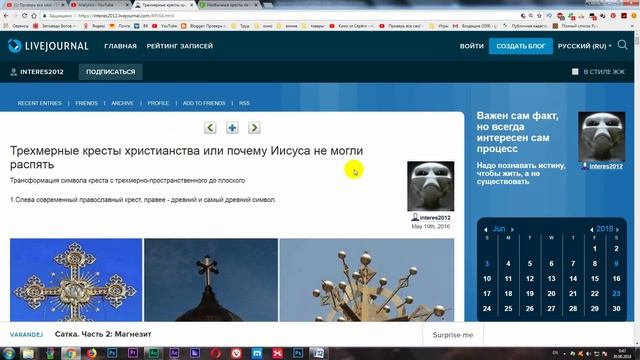The image size is (640, 360).
Task: Reload the page
Action: 24,16
